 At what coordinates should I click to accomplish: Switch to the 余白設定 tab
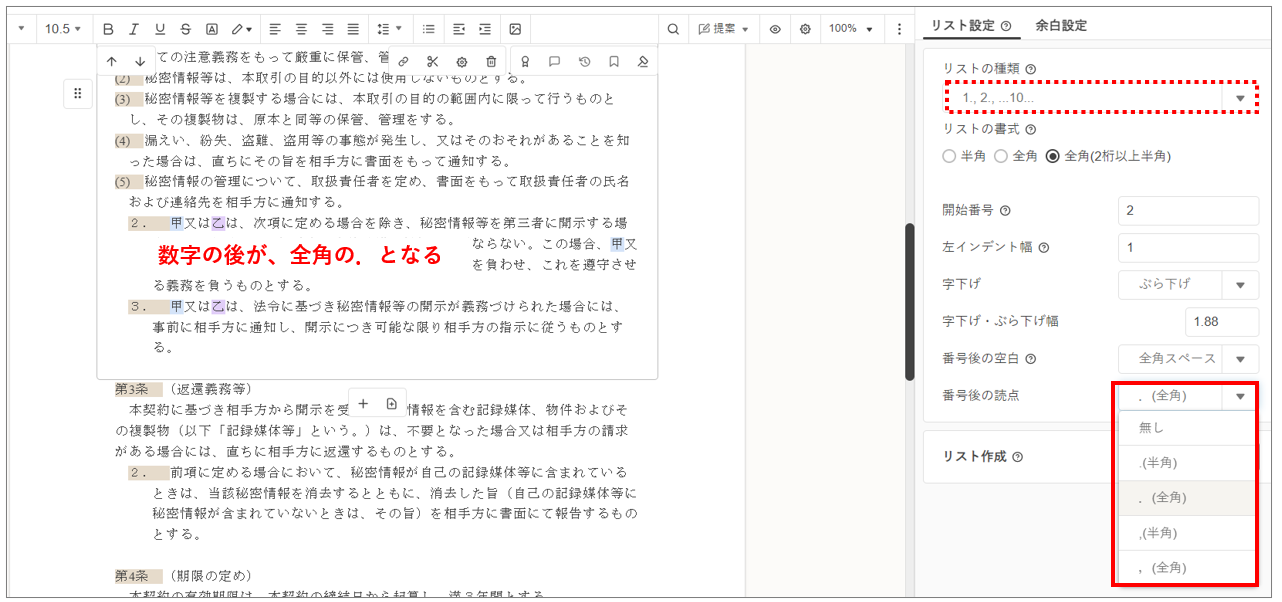(1061, 26)
